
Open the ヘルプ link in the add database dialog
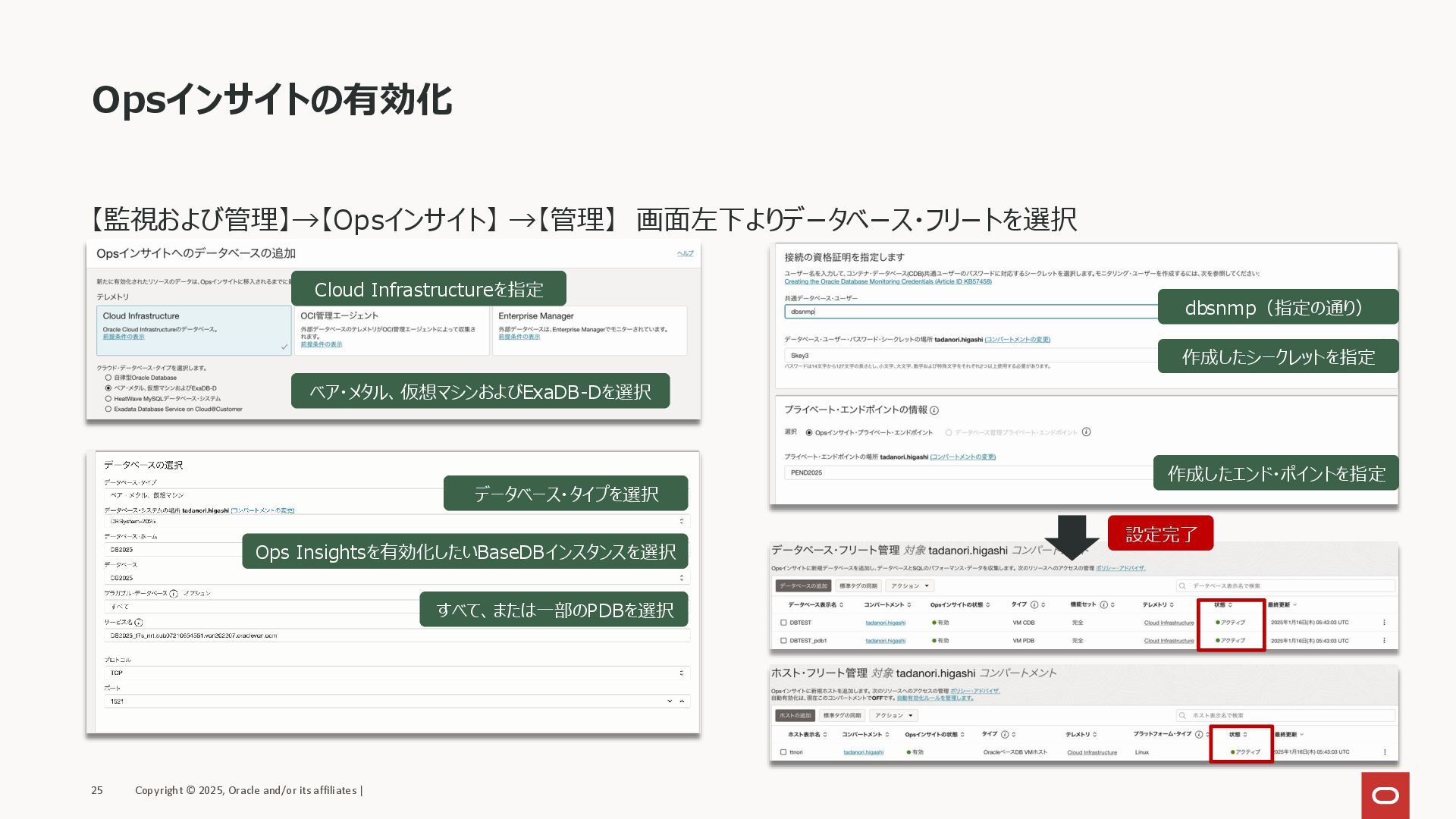pos(685,253)
